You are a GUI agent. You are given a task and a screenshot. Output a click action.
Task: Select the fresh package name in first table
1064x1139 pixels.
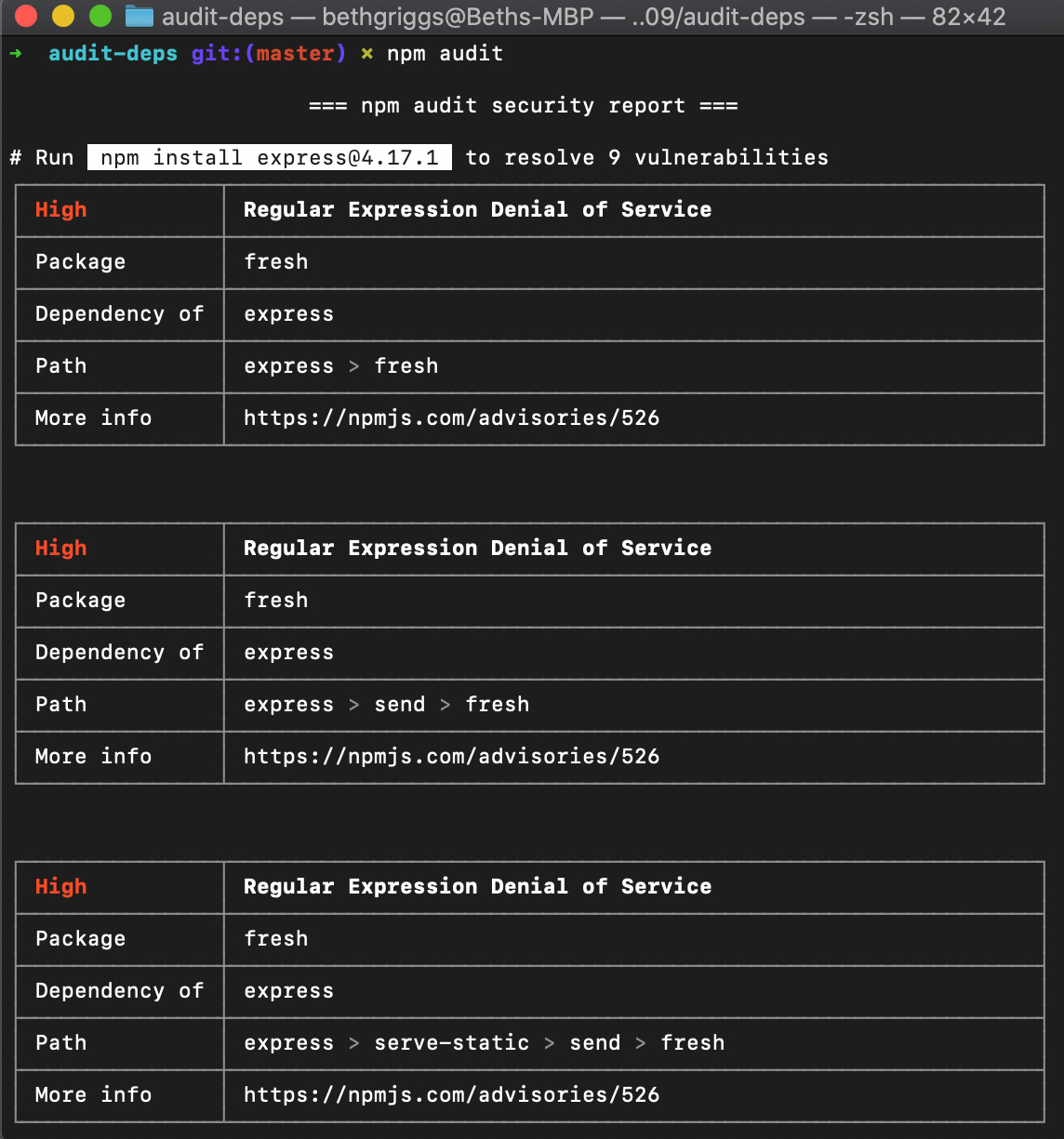coord(275,262)
